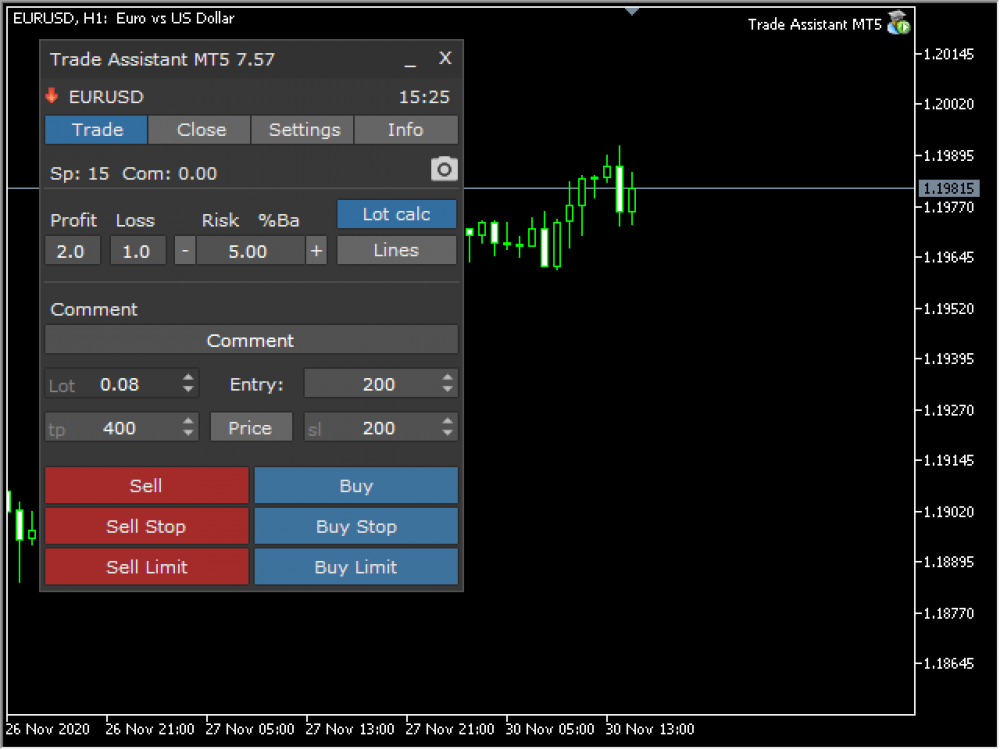Click the EURUSD symbol name in panel
The image size is (1000, 750).
[x=107, y=97]
